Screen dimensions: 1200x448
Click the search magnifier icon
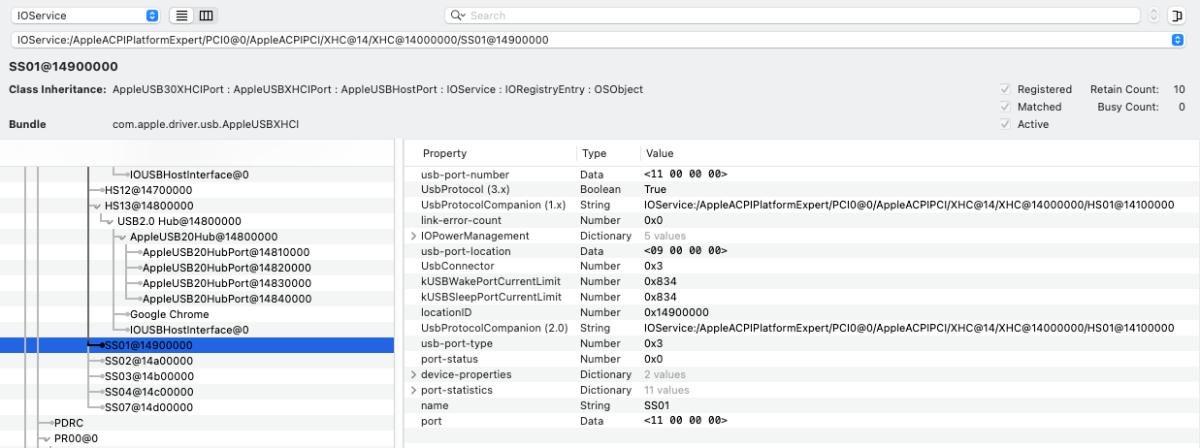tap(457, 16)
